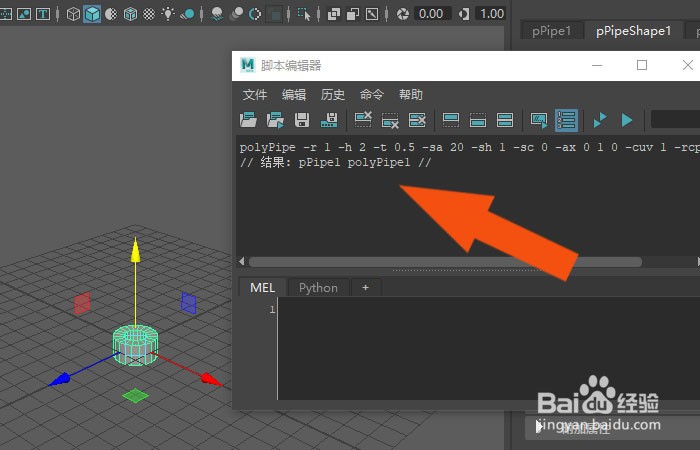Click the yellow Y-axis move arrow
The height and width of the screenshot is (450, 700).
coord(135,250)
